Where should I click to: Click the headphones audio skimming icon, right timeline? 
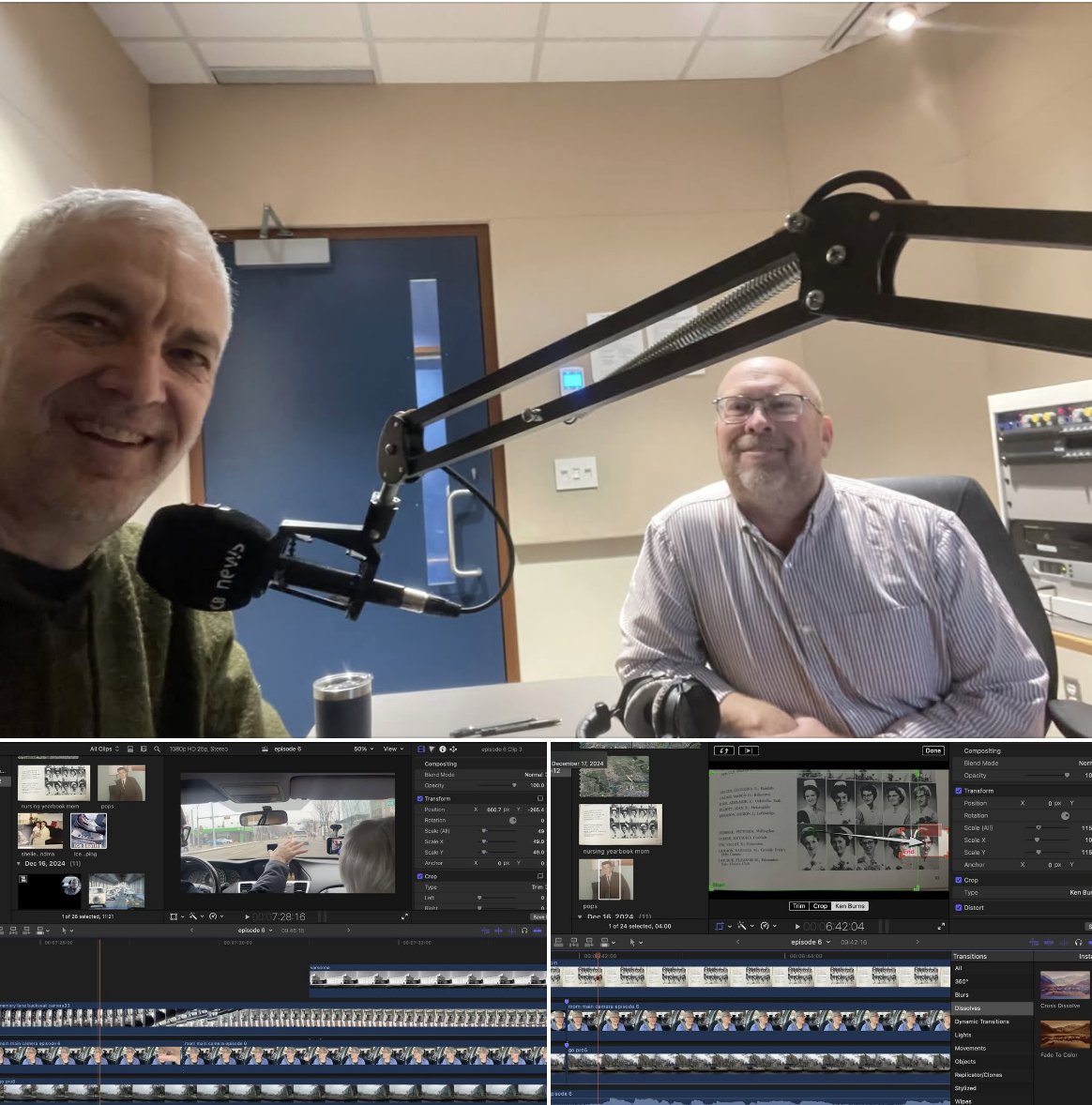point(1078,942)
